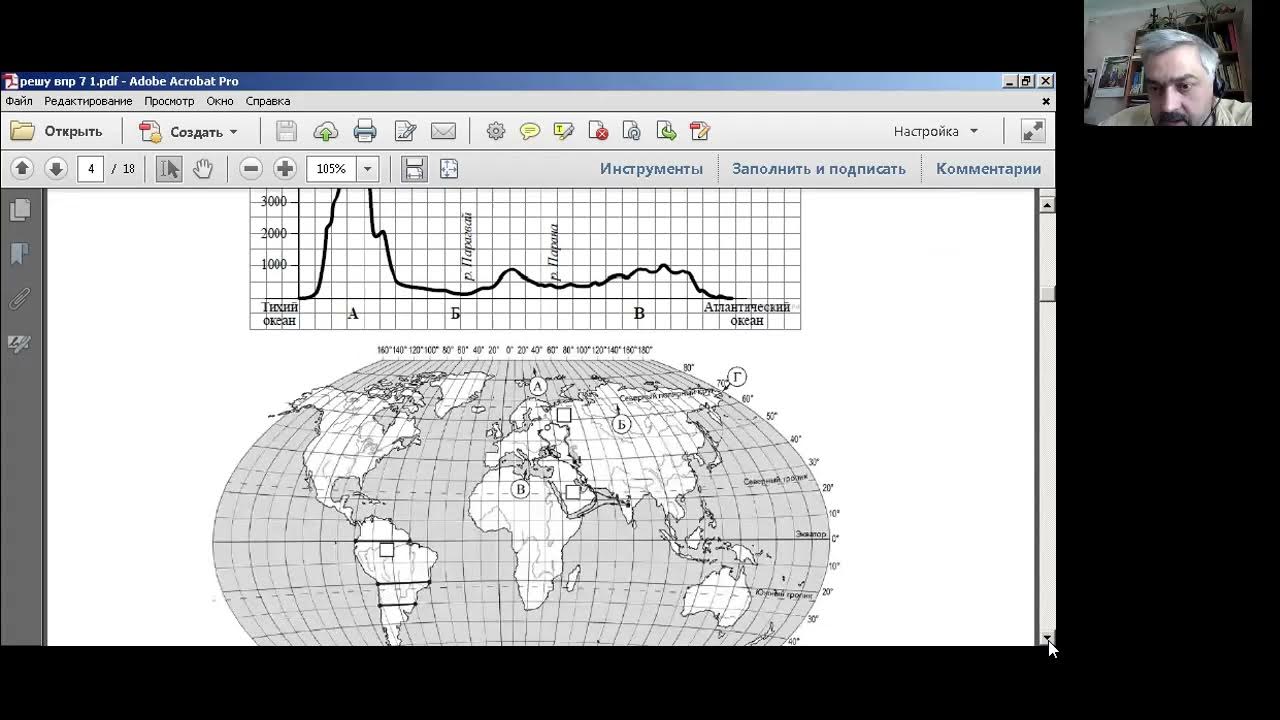This screenshot has width=1280, height=720.
Task: Click the fit width scrolling icon
Action: pos(414,169)
